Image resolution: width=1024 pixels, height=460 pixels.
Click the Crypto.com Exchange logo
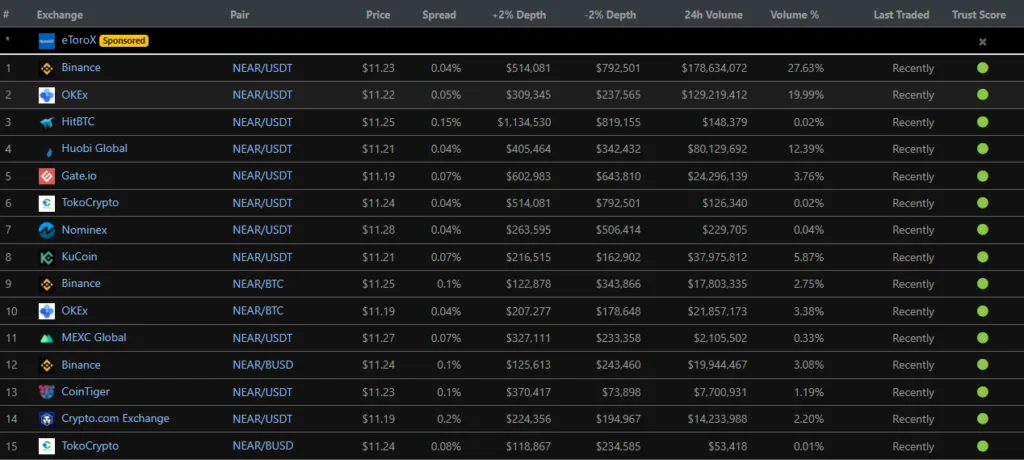click(46, 419)
